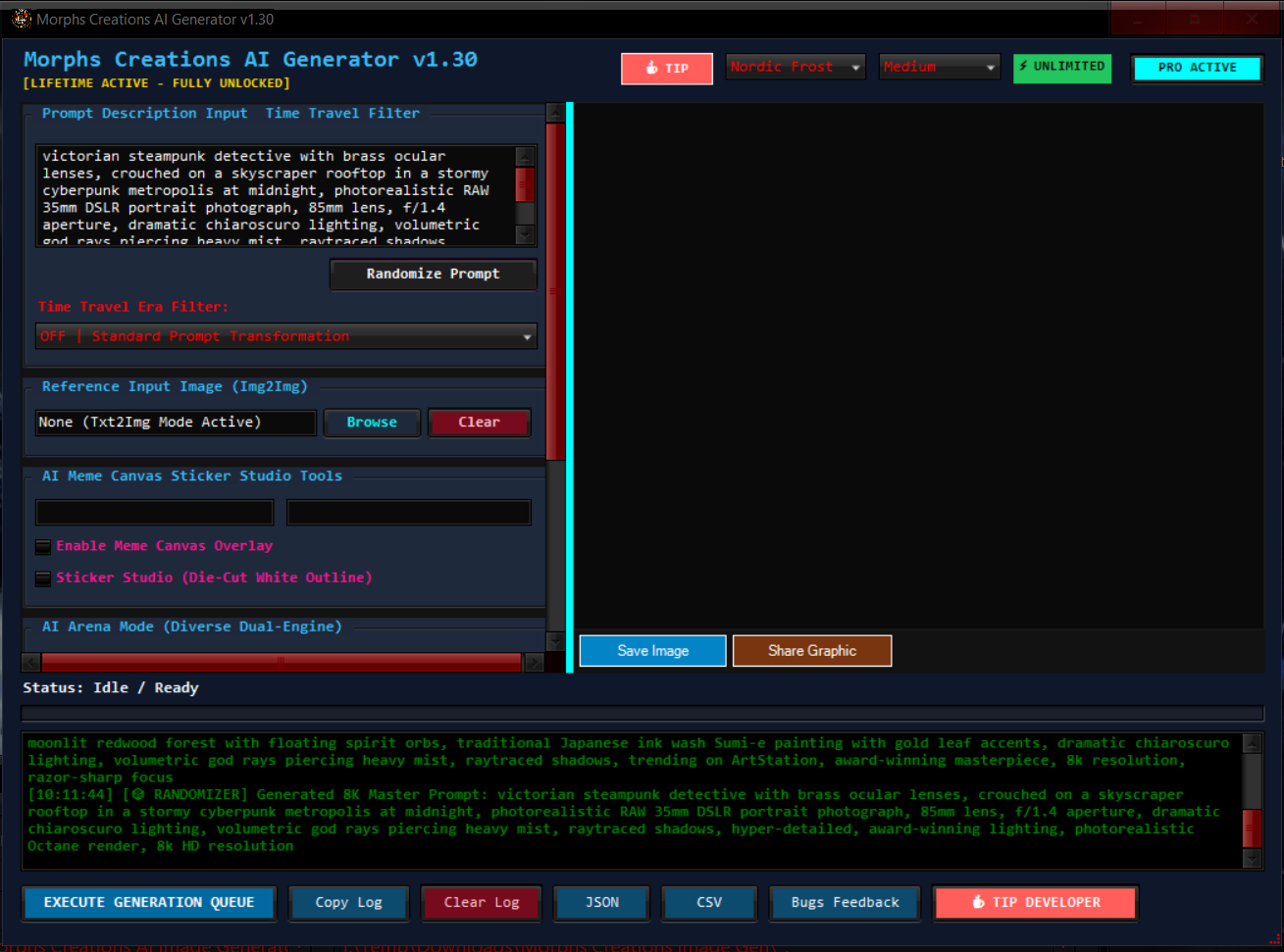This screenshot has height=952, width=1284.
Task: Click the generation progress bar
Action: point(642,714)
